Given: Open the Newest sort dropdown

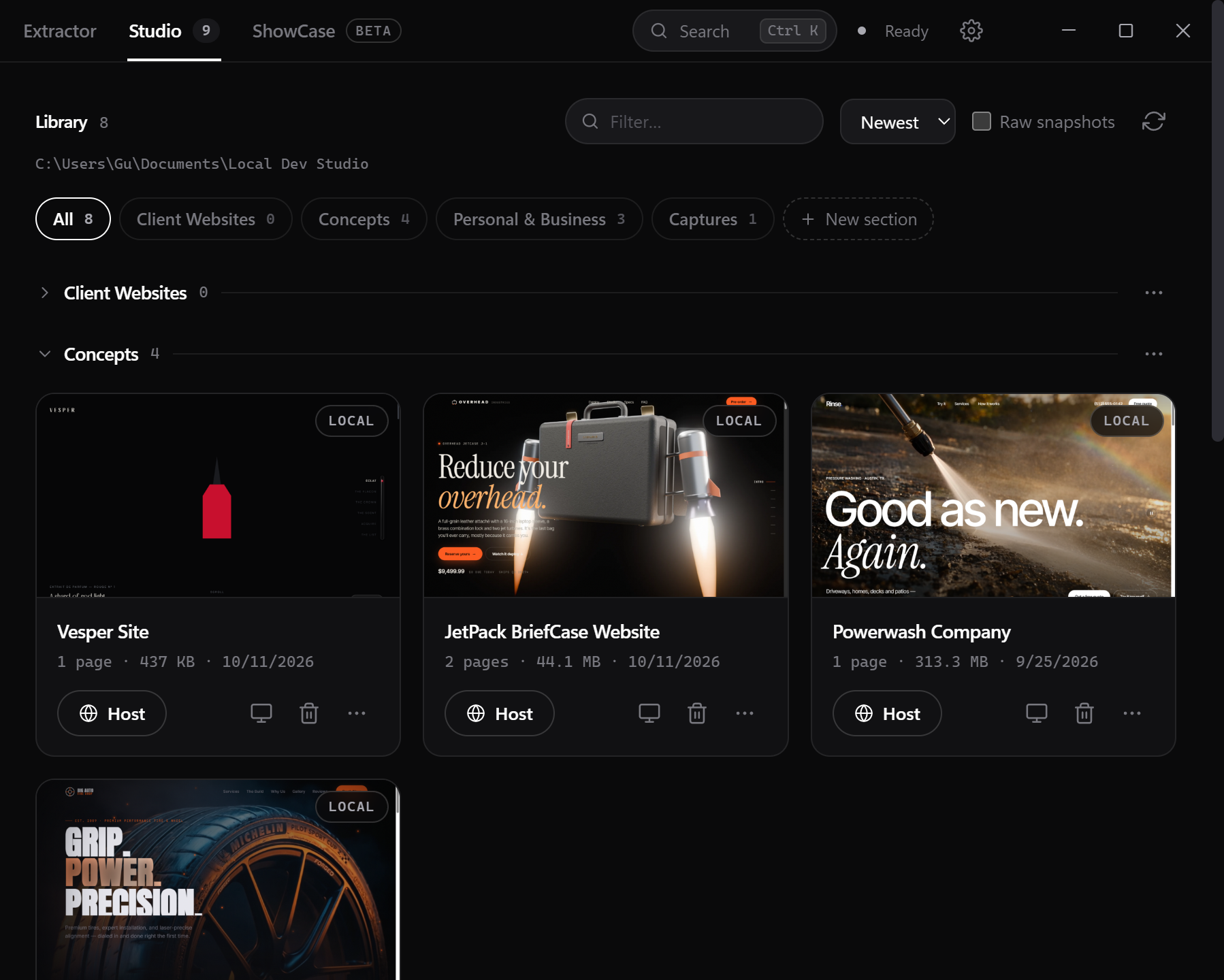Looking at the screenshot, I should point(897,122).
